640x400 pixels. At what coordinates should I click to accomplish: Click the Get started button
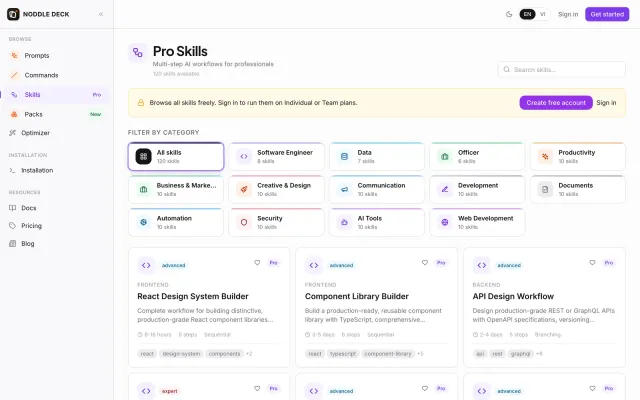607,14
